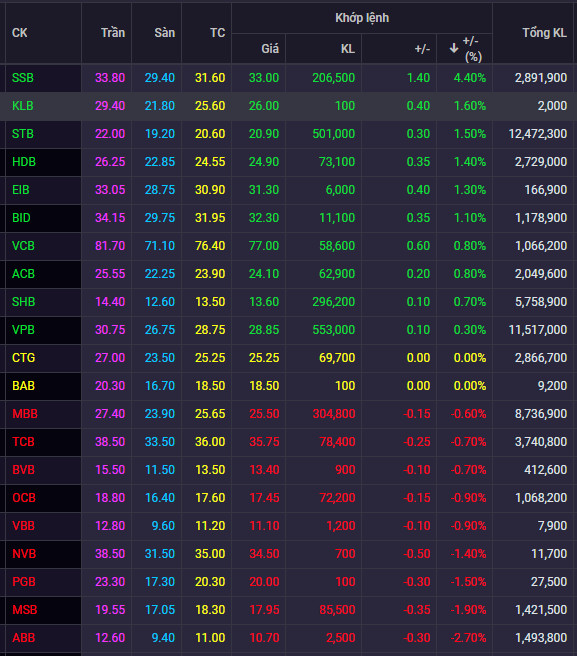Select the KLB stock row
Image resolution: width=577 pixels, height=656 pixels.
pyautogui.click(x=288, y=106)
